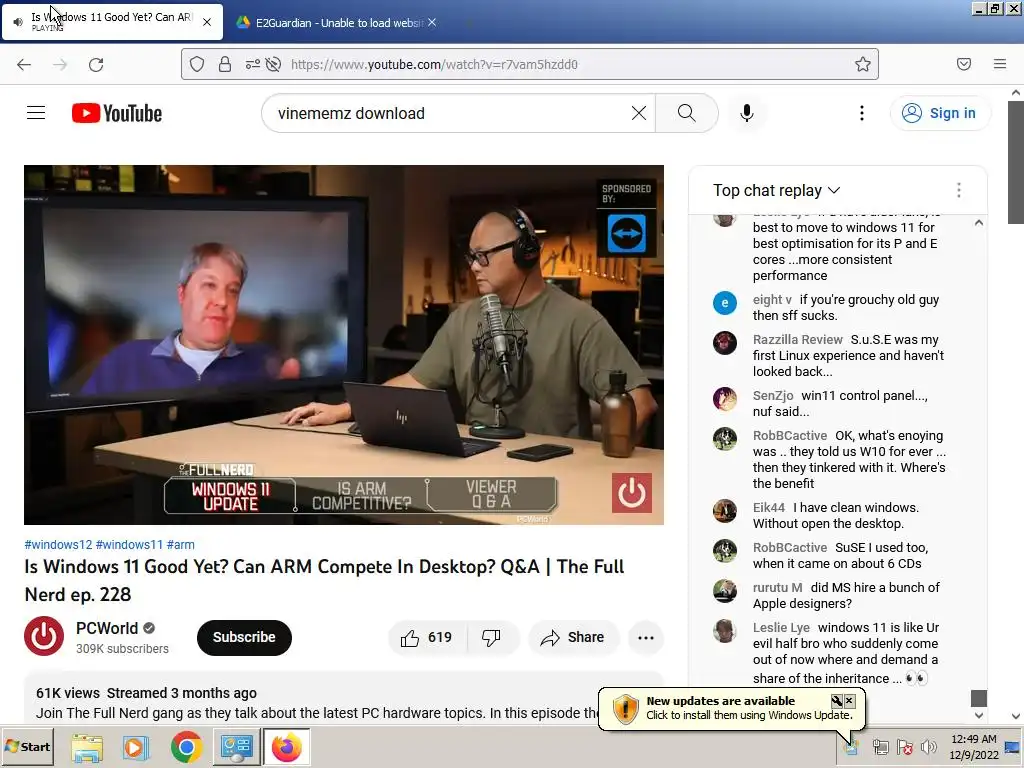Subscribe to the PCWorld channel
This screenshot has width=1024, height=768.
pyautogui.click(x=244, y=637)
